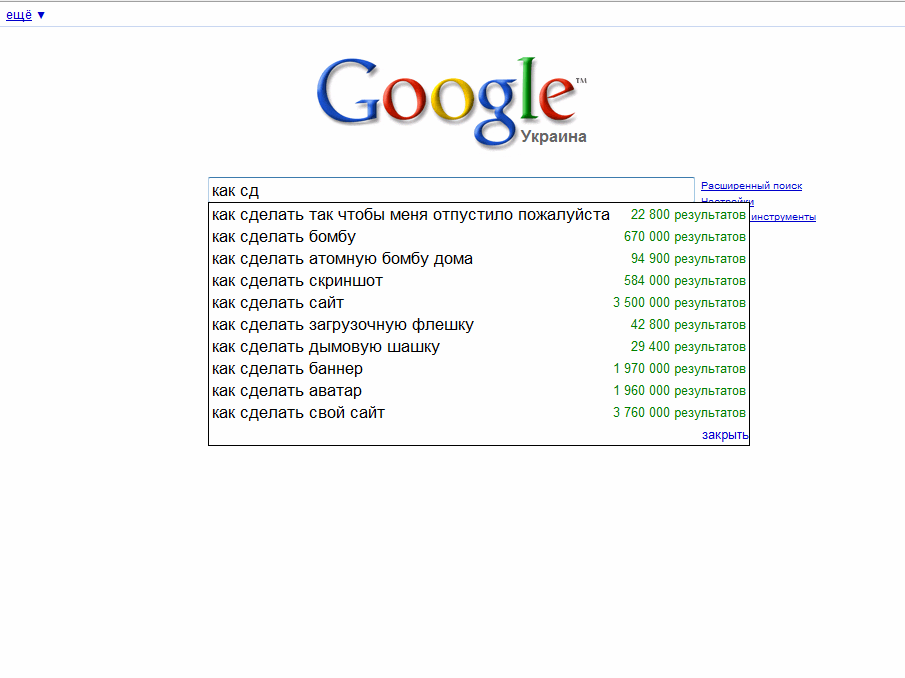
Task: Choose suggestion 'как сделать бомбу'
Action: click(478, 237)
